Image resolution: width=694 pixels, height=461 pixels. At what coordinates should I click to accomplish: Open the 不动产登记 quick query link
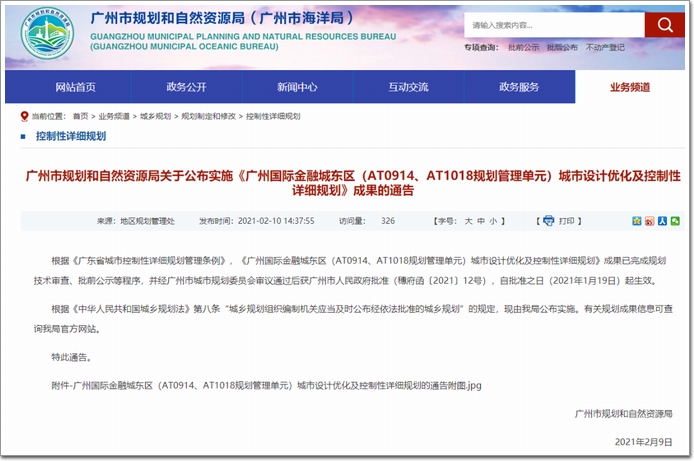point(605,47)
